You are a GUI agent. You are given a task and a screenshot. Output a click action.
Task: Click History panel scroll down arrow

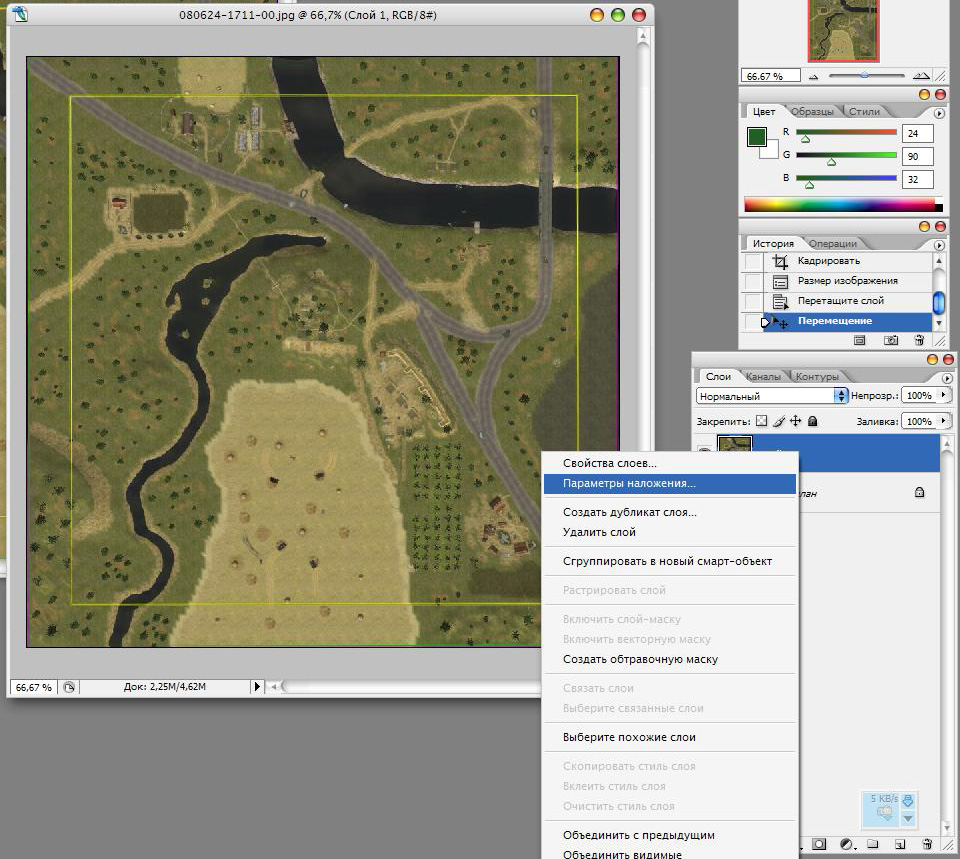click(x=939, y=323)
